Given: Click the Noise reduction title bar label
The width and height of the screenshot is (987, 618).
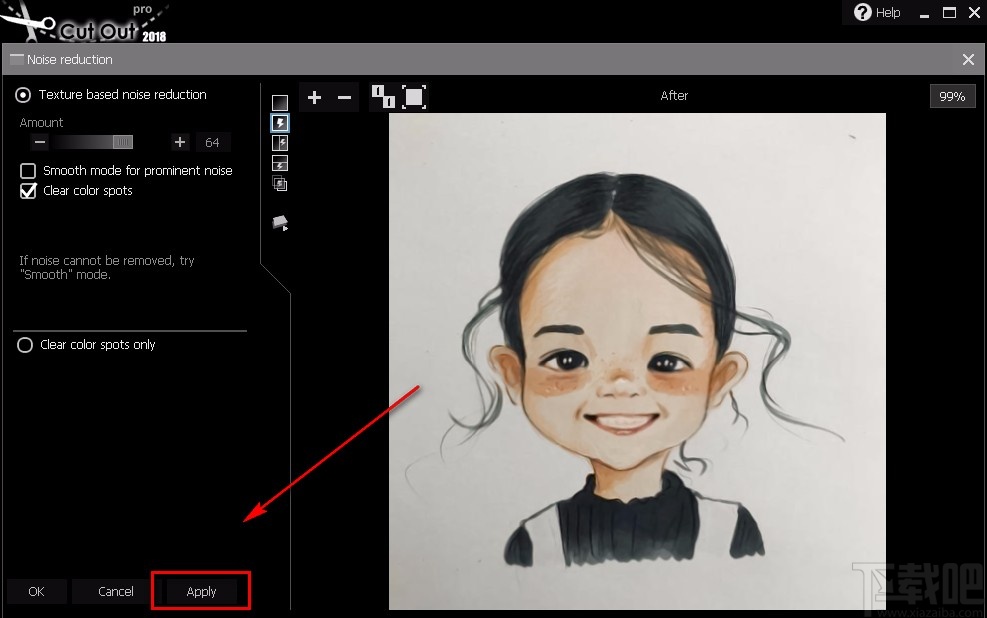Looking at the screenshot, I should (x=69, y=59).
